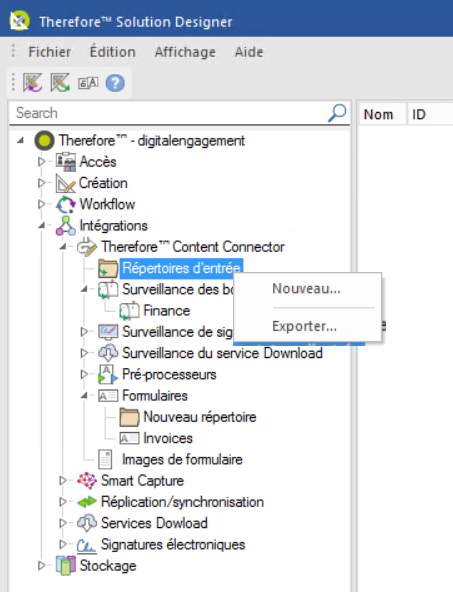The width and height of the screenshot is (453, 592).
Task: Select the Stockage label
Action: pos(108,566)
